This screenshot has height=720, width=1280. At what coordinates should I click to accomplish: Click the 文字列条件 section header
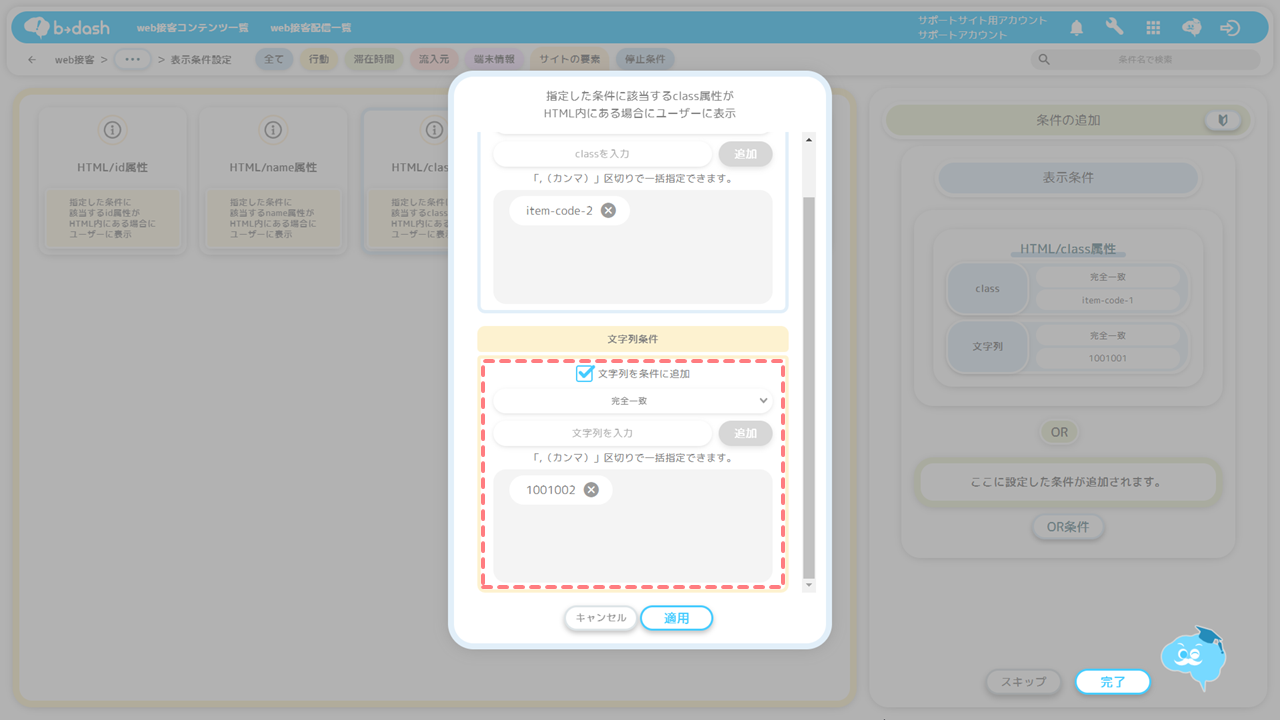click(x=632, y=340)
